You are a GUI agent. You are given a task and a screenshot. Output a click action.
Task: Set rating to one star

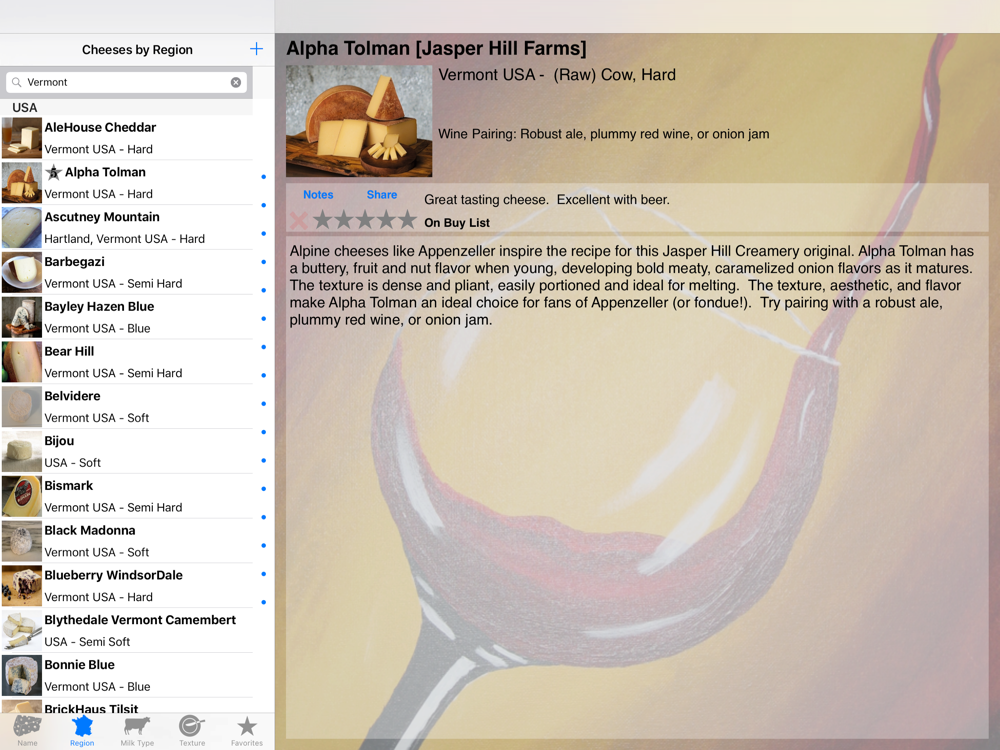323,220
